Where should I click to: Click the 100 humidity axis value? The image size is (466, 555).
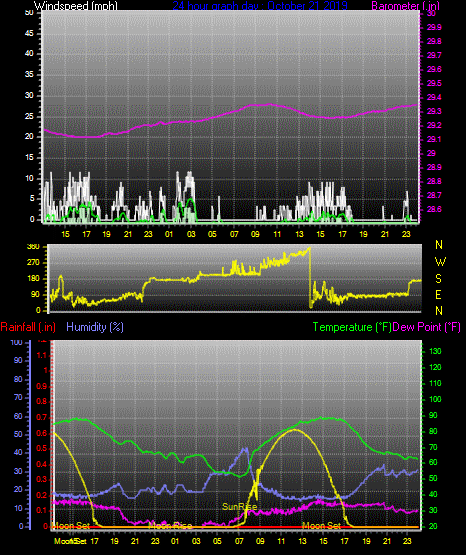point(17,343)
